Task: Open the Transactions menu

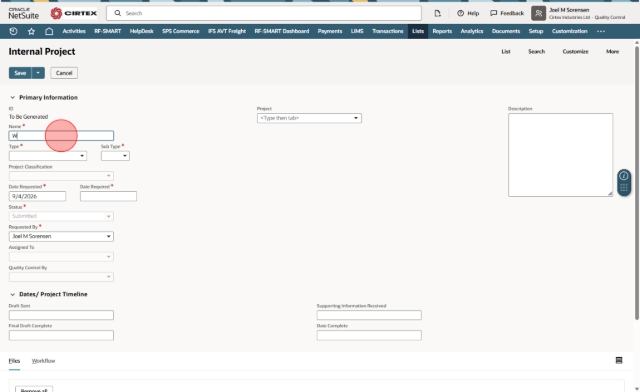Action: pos(388,31)
